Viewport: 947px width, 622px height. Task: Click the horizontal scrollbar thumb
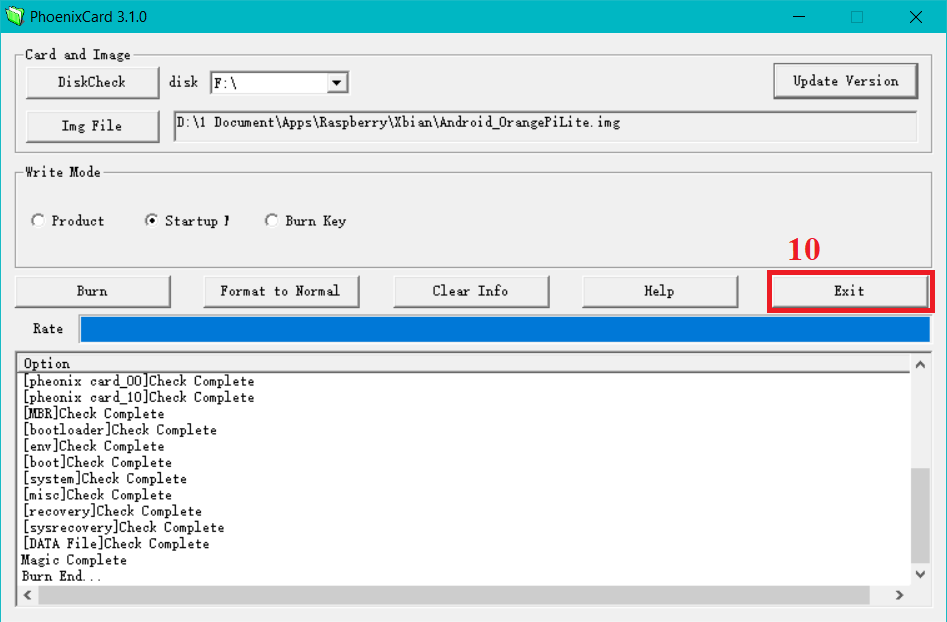pos(454,595)
